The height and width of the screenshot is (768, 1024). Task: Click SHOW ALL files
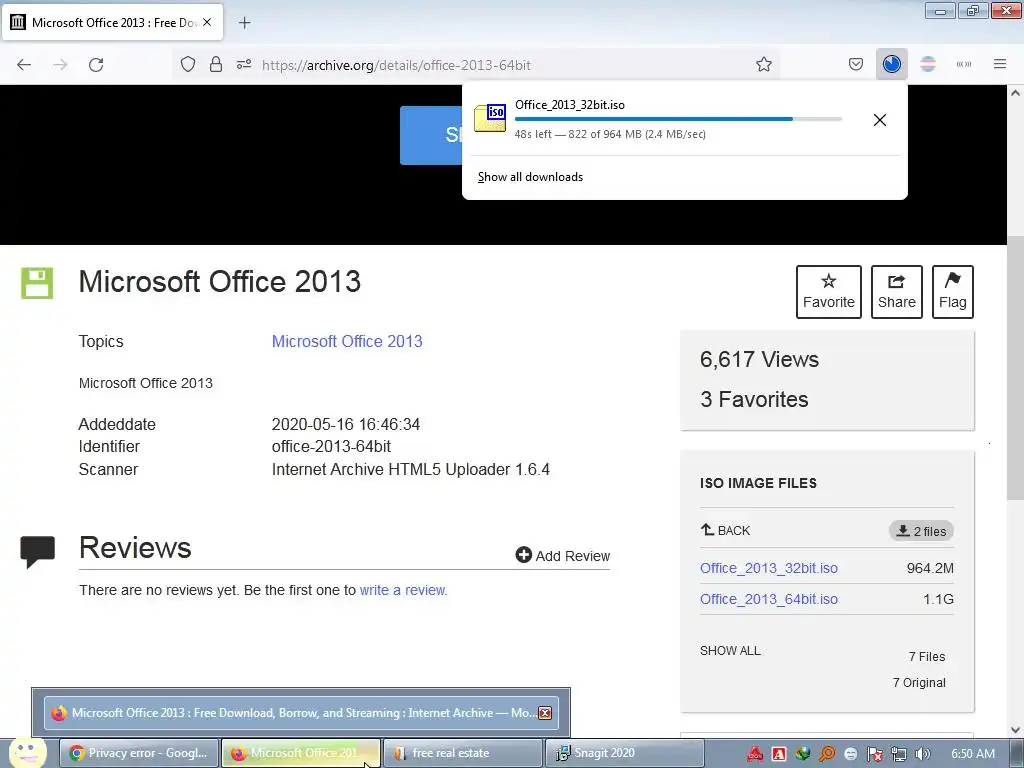pyautogui.click(x=730, y=651)
